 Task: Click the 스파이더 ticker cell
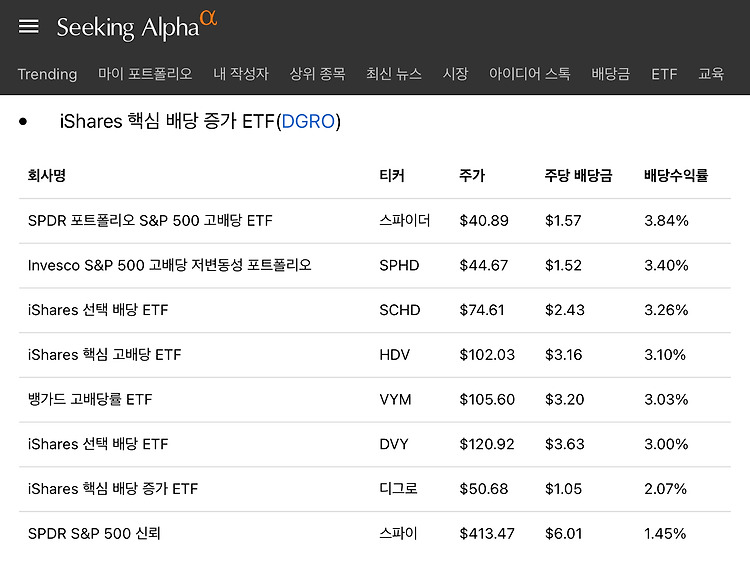[x=405, y=220]
